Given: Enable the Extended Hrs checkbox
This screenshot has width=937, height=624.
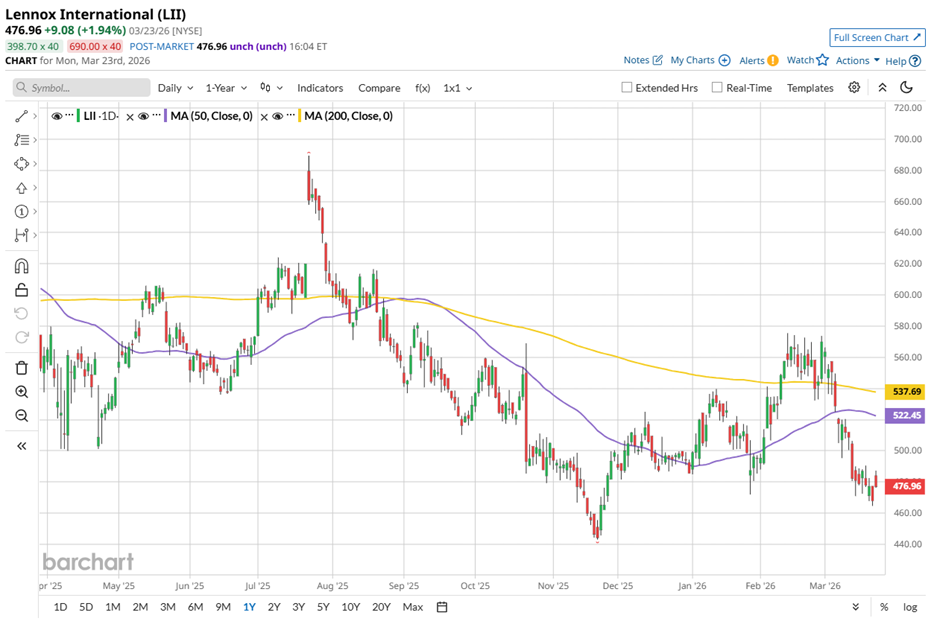Looking at the screenshot, I should pyautogui.click(x=627, y=88).
